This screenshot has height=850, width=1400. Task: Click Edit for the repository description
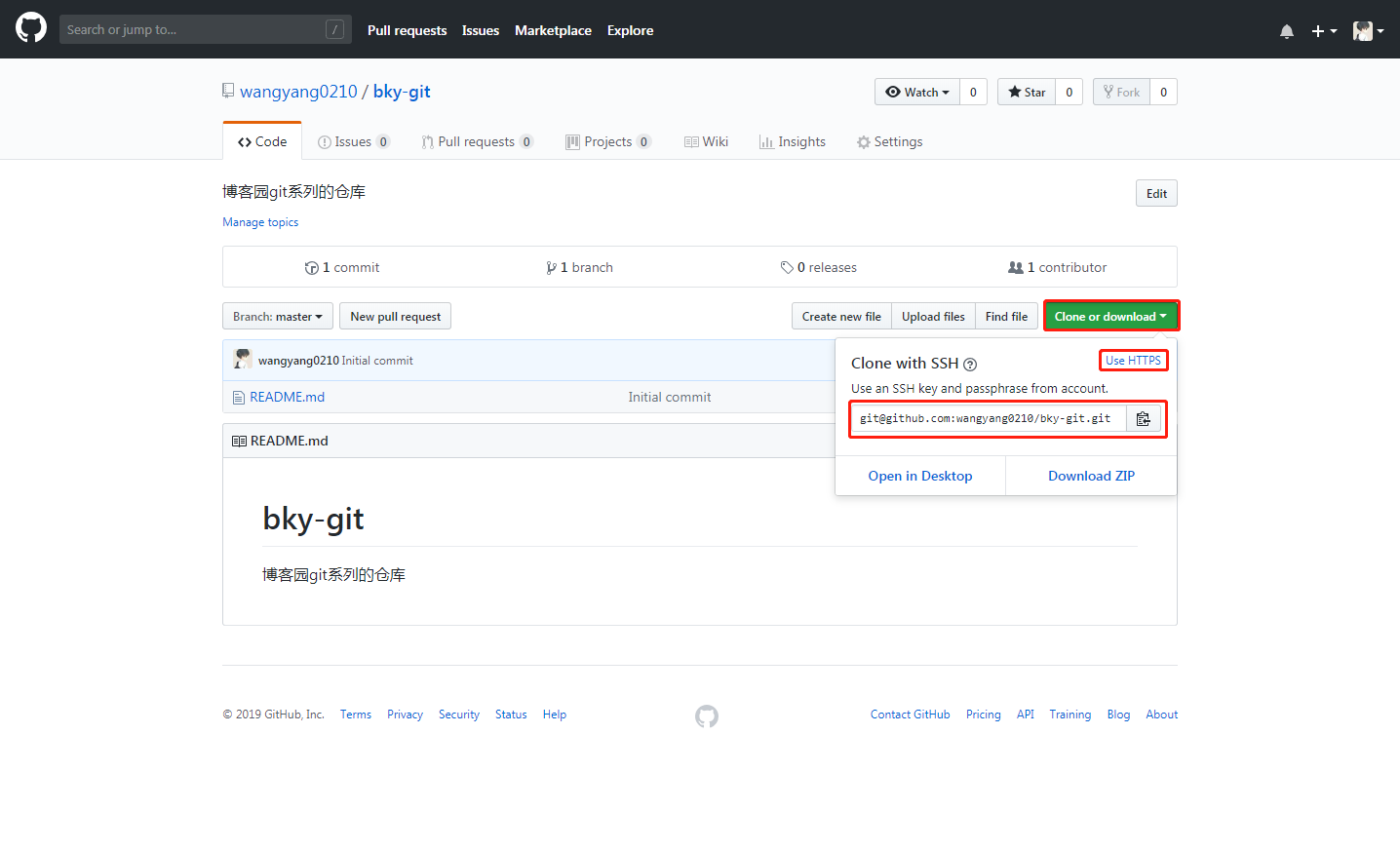point(1156,193)
